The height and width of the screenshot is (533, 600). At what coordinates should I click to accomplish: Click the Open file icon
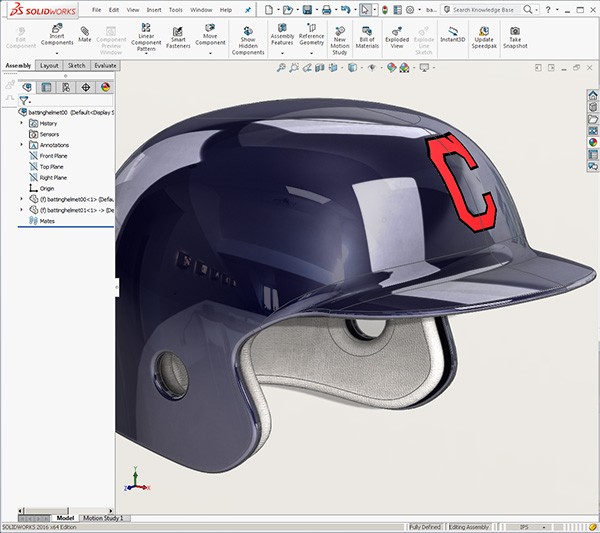(x=288, y=10)
